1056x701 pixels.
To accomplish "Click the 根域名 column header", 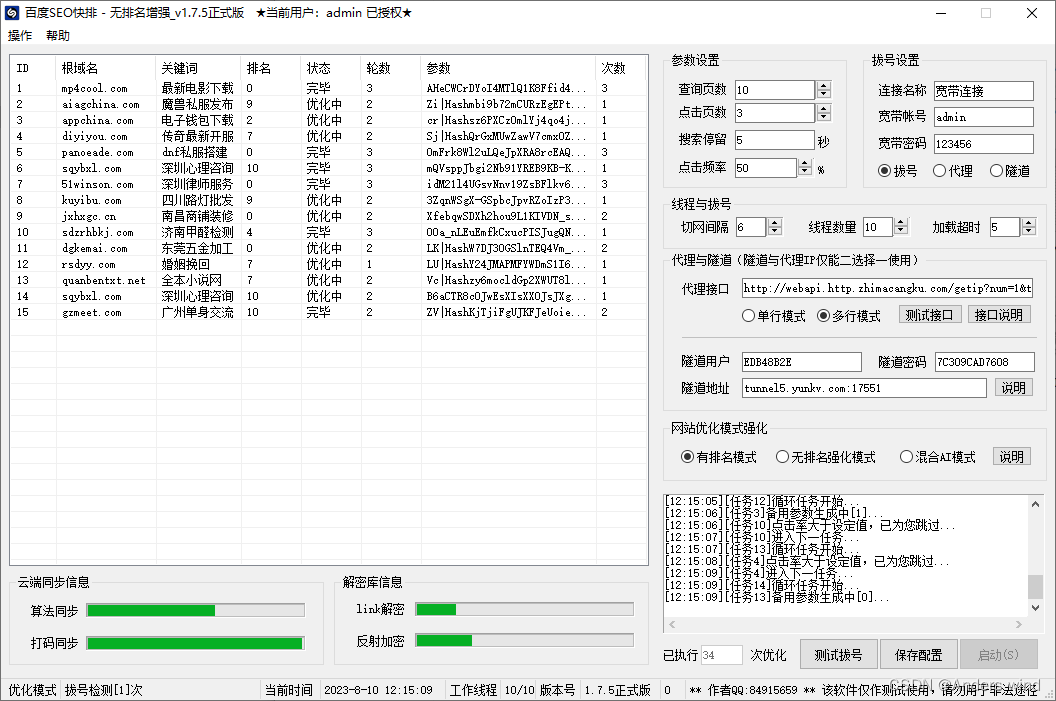I will [106, 68].
